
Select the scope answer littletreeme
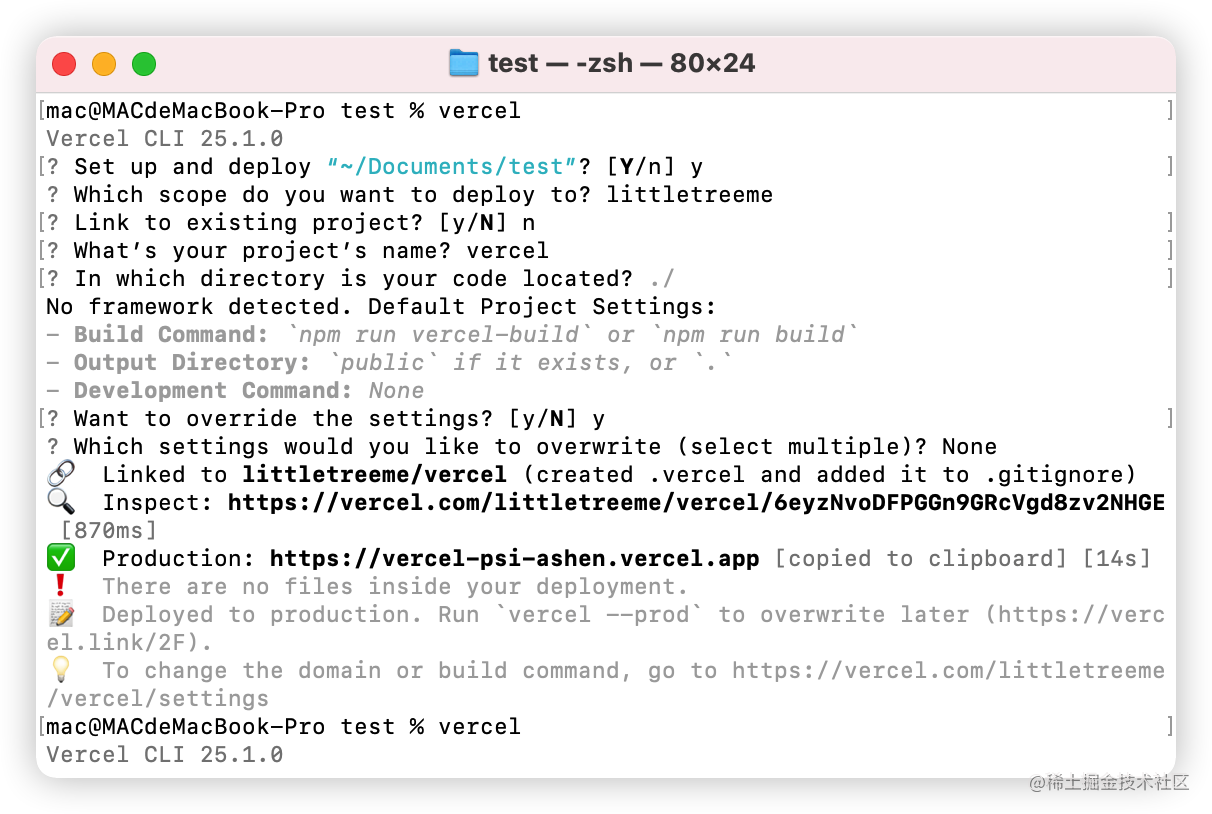690,194
